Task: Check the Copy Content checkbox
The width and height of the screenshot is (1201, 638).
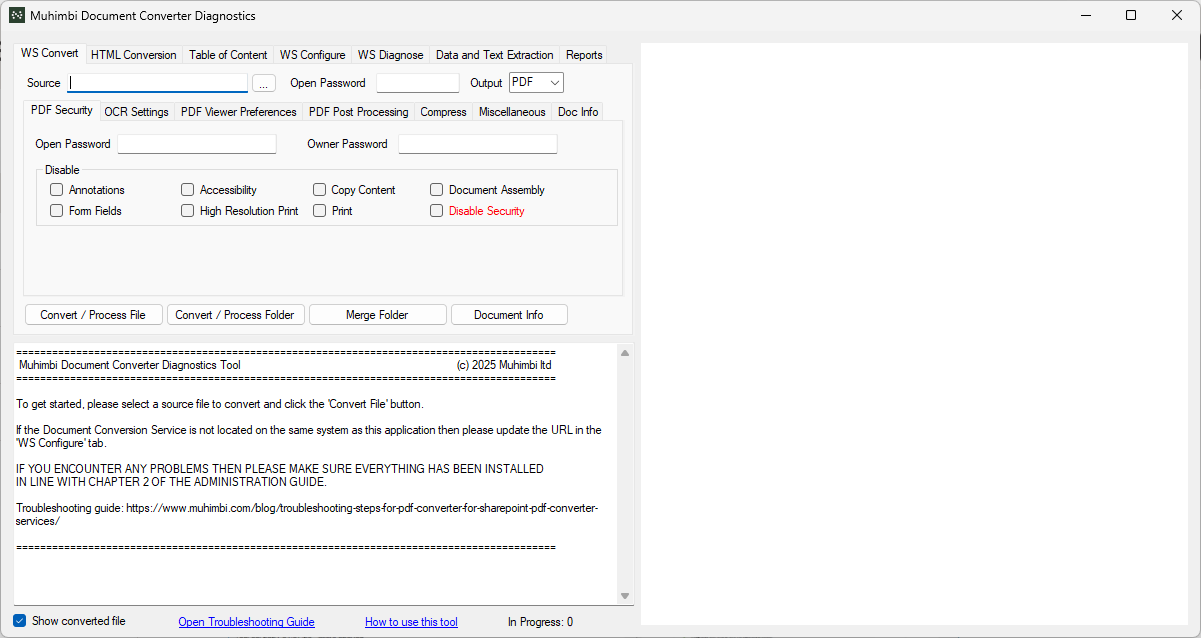Action: 320,190
